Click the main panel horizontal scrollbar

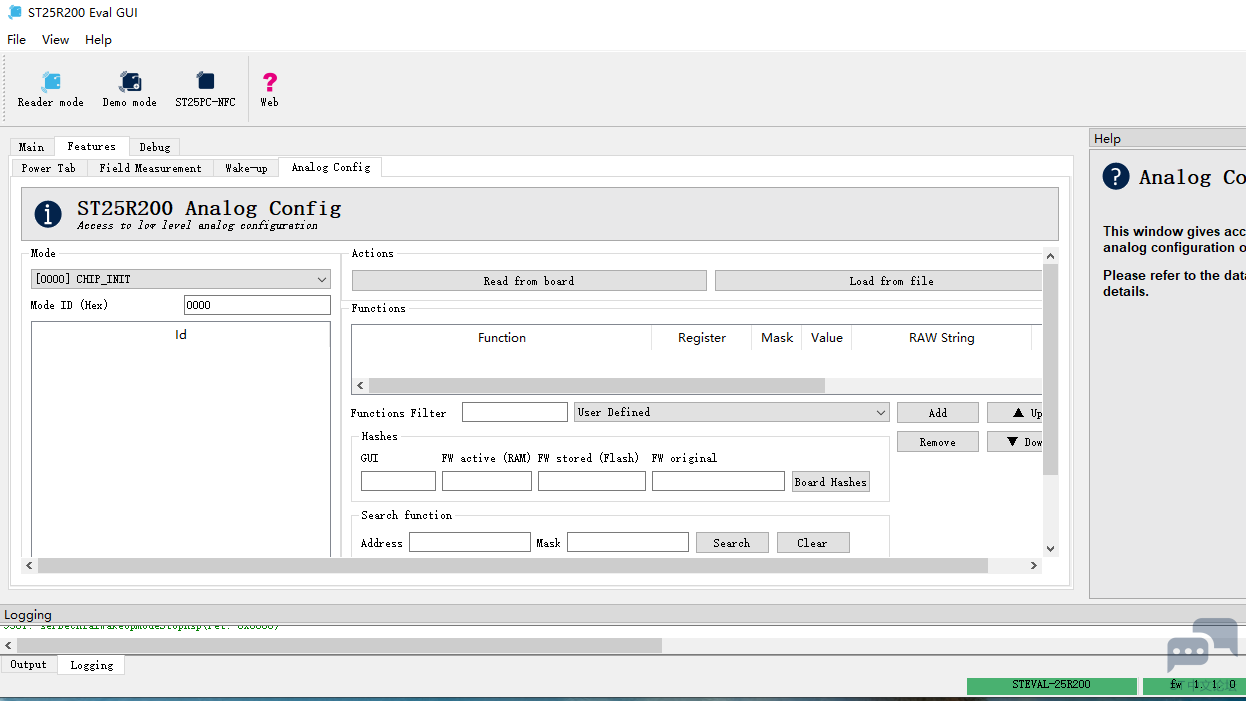click(x=512, y=566)
